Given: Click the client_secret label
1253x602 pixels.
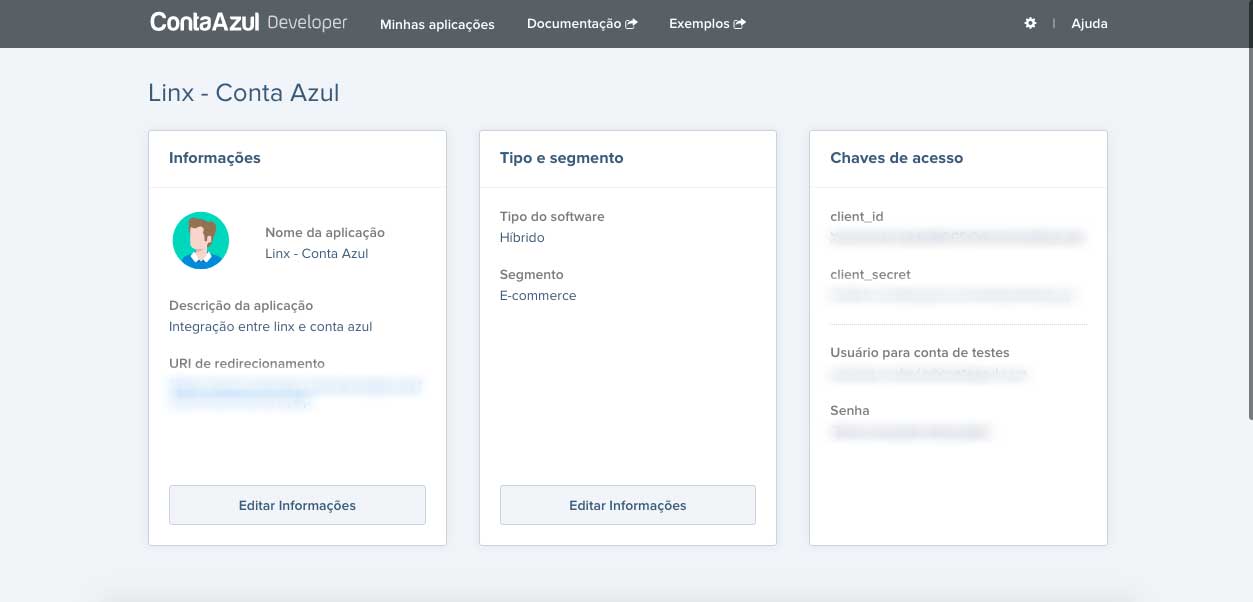Looking at the screenshot, I should (x=870, y=275).
